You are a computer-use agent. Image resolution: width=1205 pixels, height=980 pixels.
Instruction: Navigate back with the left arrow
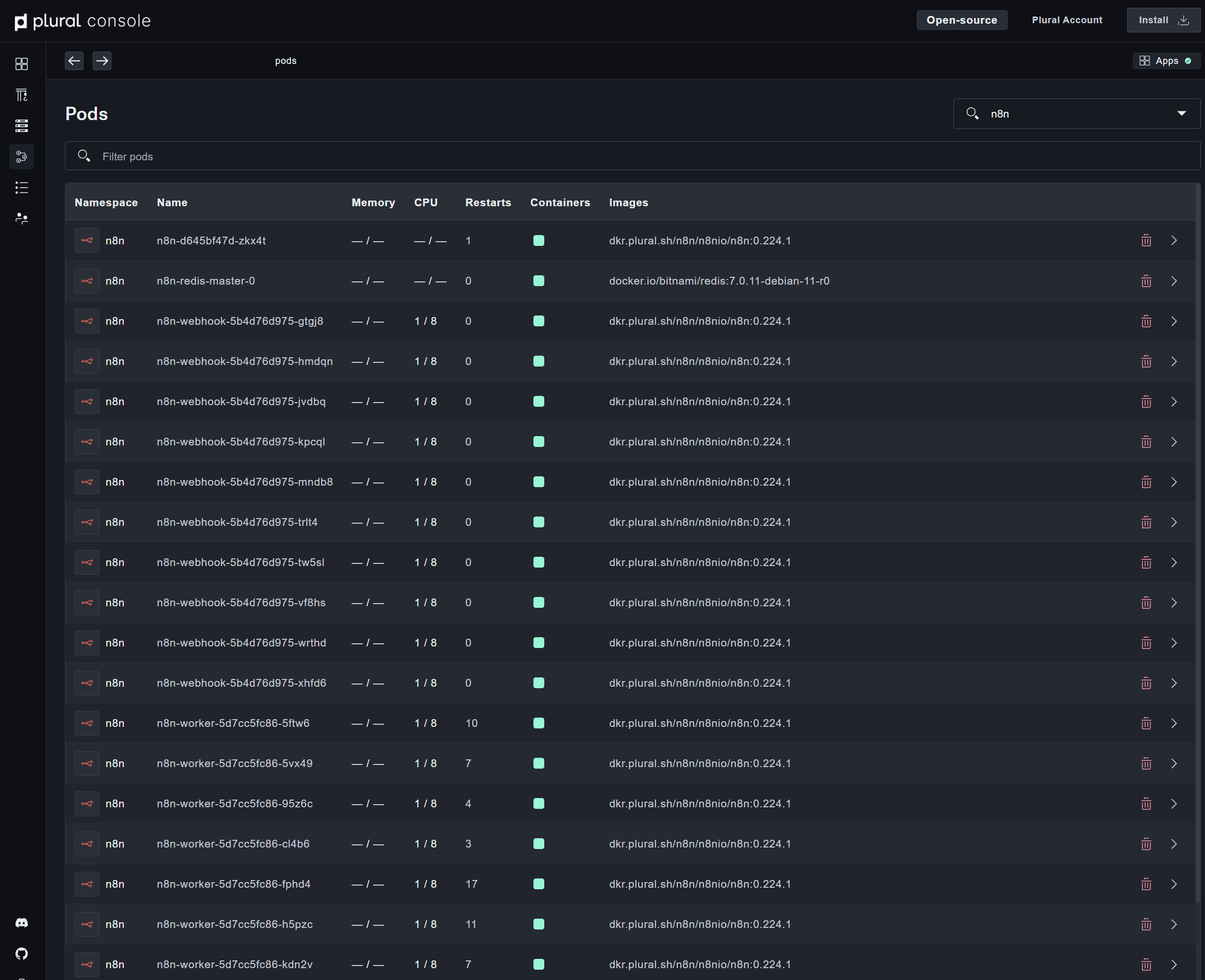[74, 60]
